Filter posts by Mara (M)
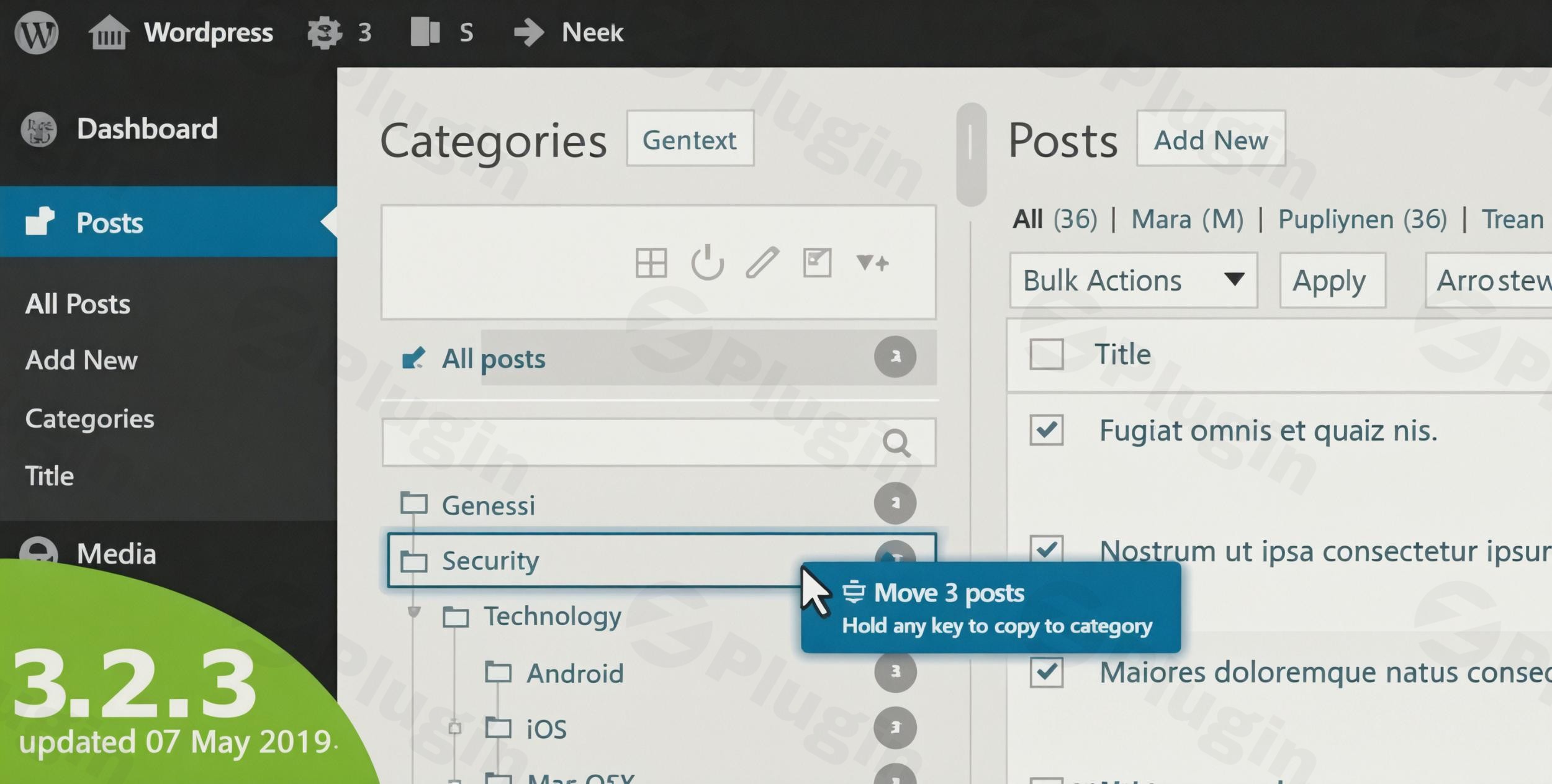1552x784 pixels. point(1187,219)
